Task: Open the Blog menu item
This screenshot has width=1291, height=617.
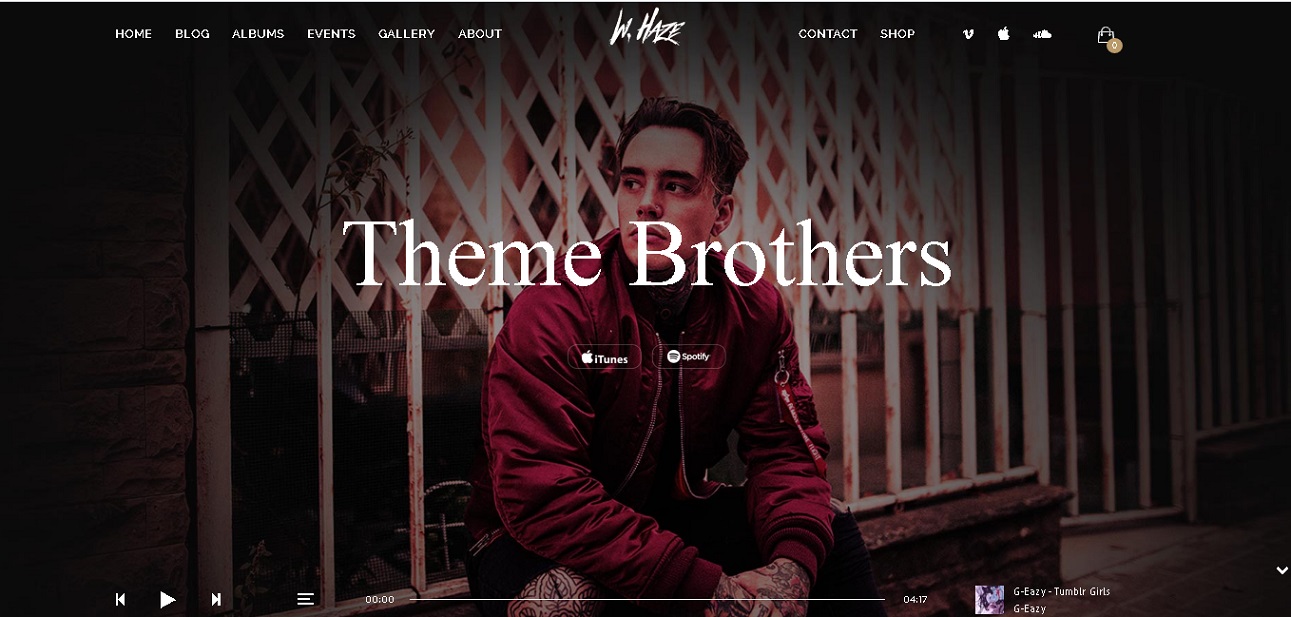Action: [x=192, y=34]
